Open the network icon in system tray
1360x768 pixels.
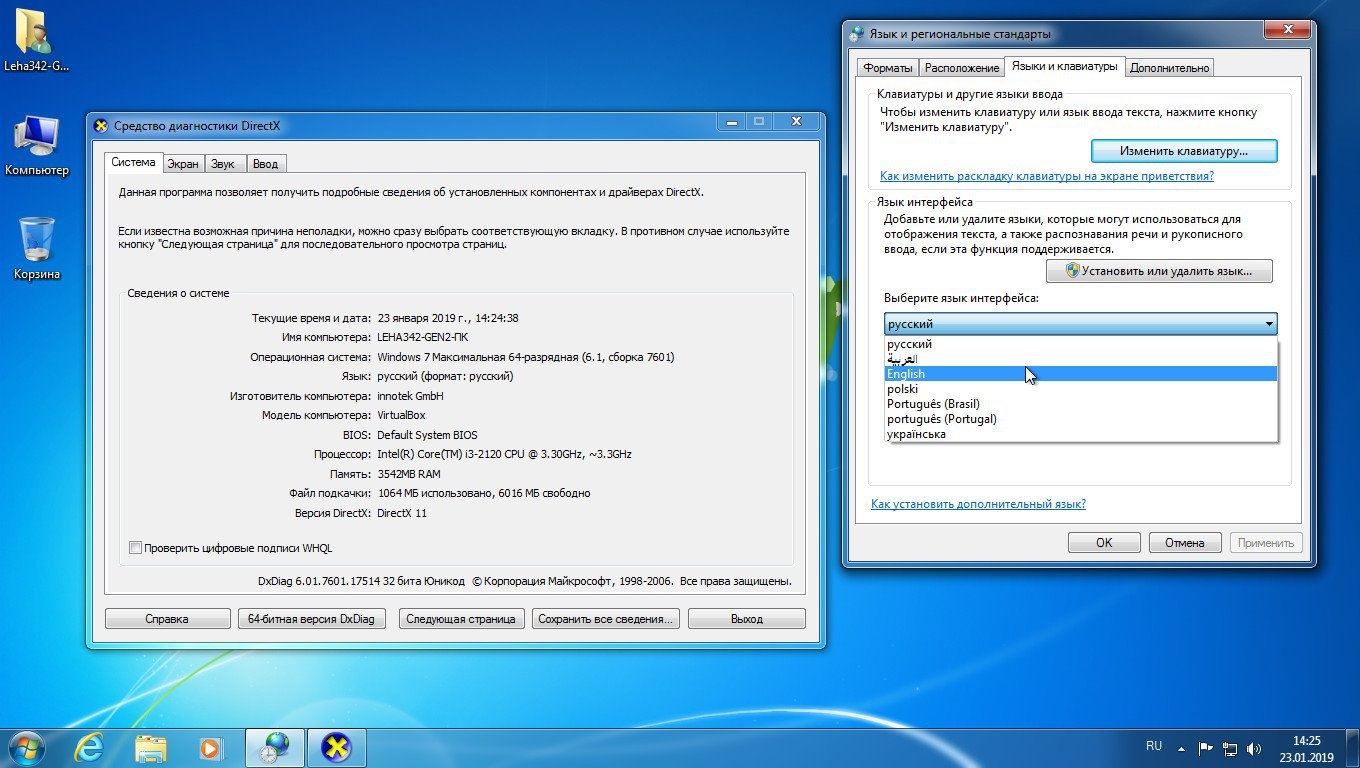pyautogui.click(x=1230, y=748)
